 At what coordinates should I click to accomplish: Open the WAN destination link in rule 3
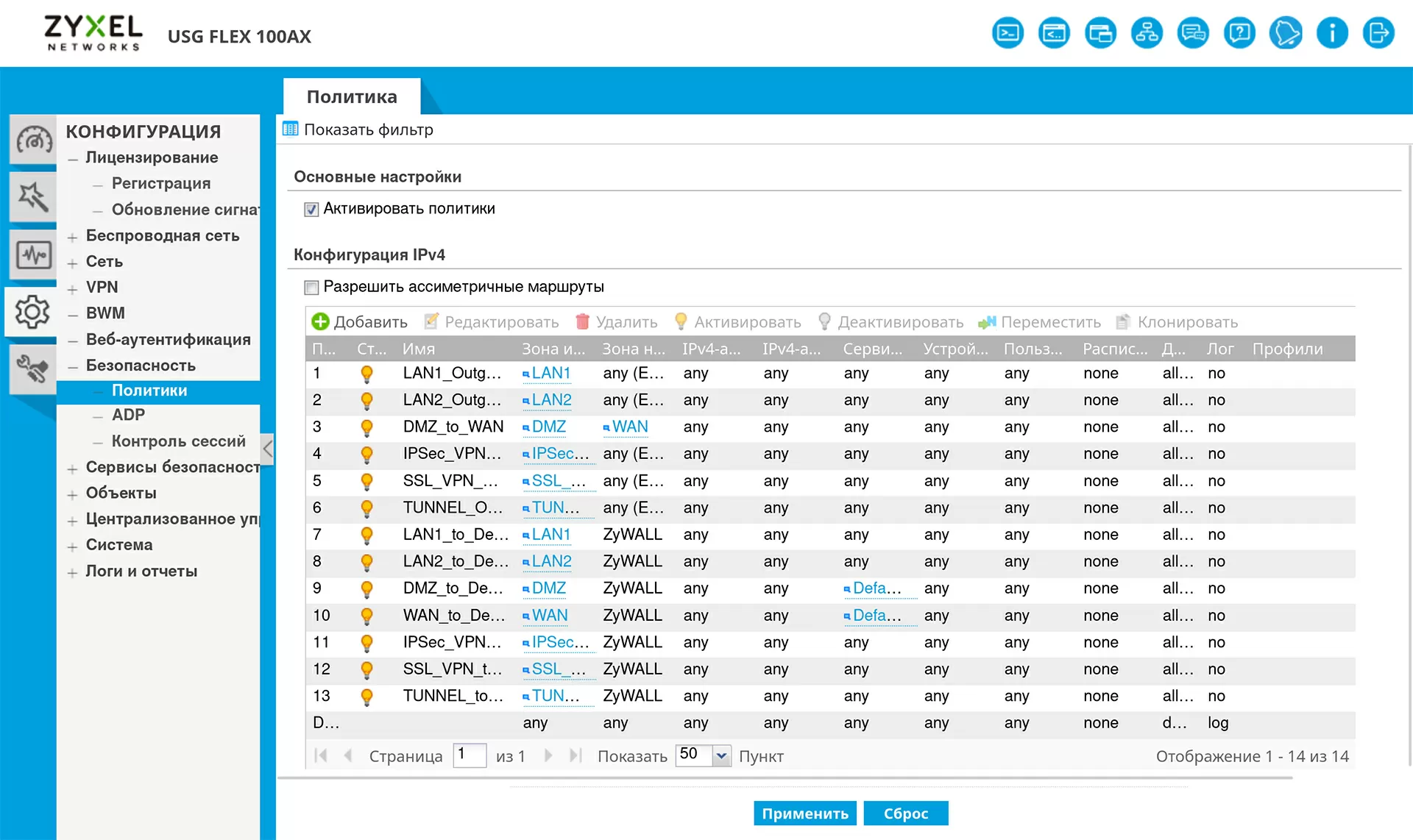click(x=630, y=427)
